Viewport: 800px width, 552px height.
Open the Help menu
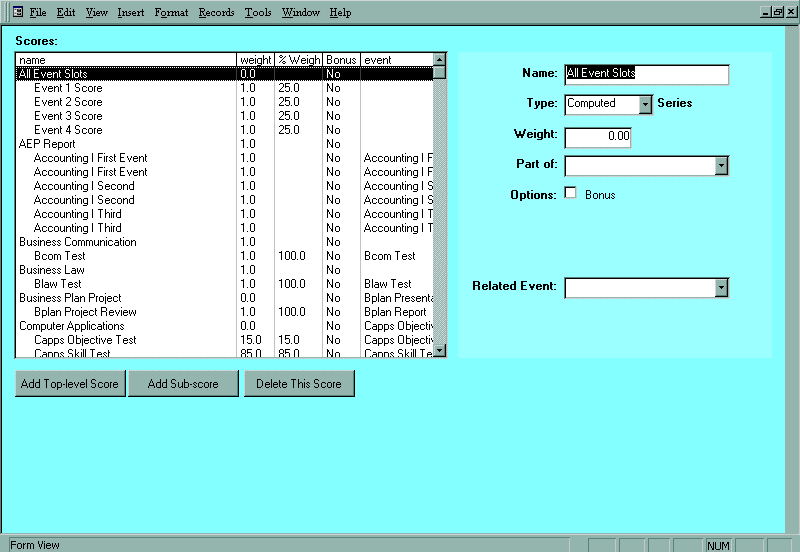(340, 12)
